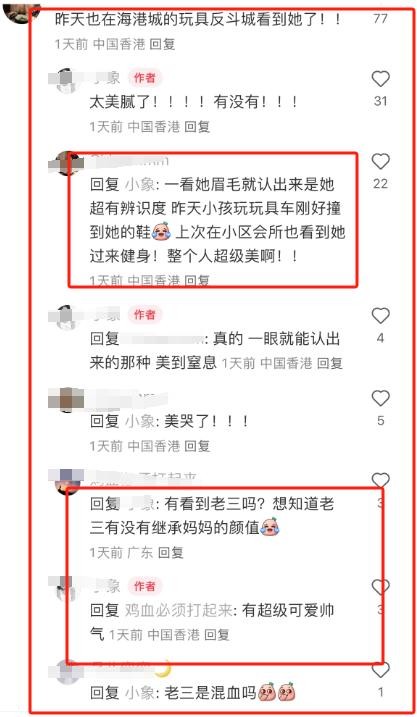Open 小象 mention in 美哭了 comment
Viewport: 417px width, 717px height.
click(x=140, y=421)
